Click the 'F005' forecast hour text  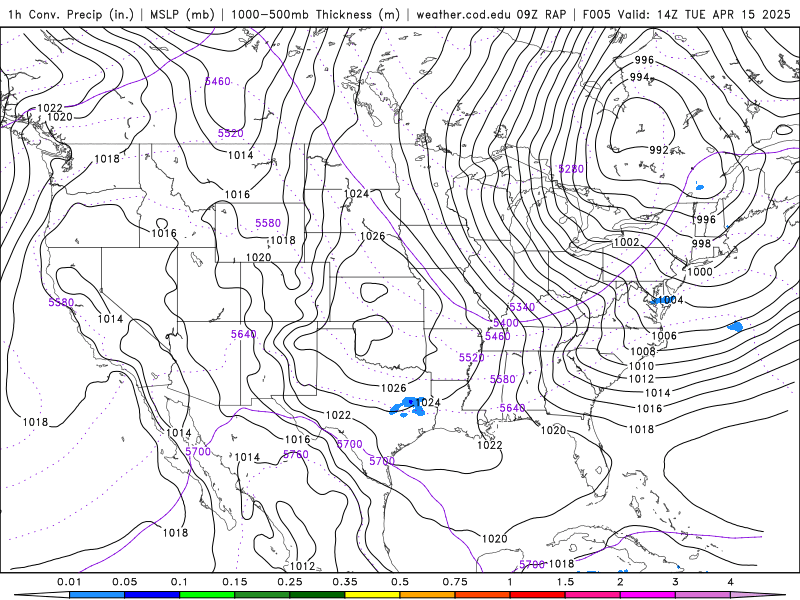tap(596, 14)
